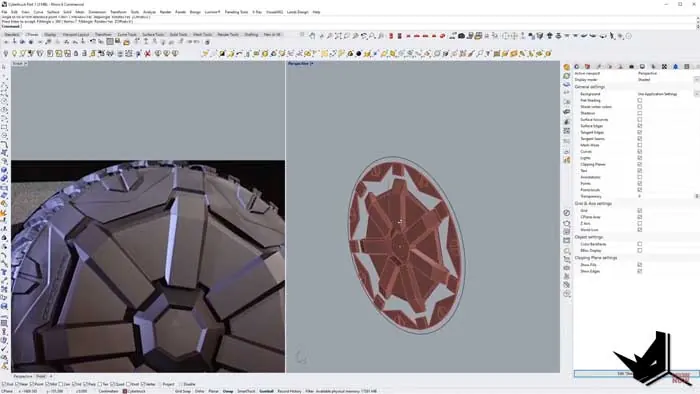
Task: Toggle the Mesh Wires checkbox
Action: [x=640, y=145]
